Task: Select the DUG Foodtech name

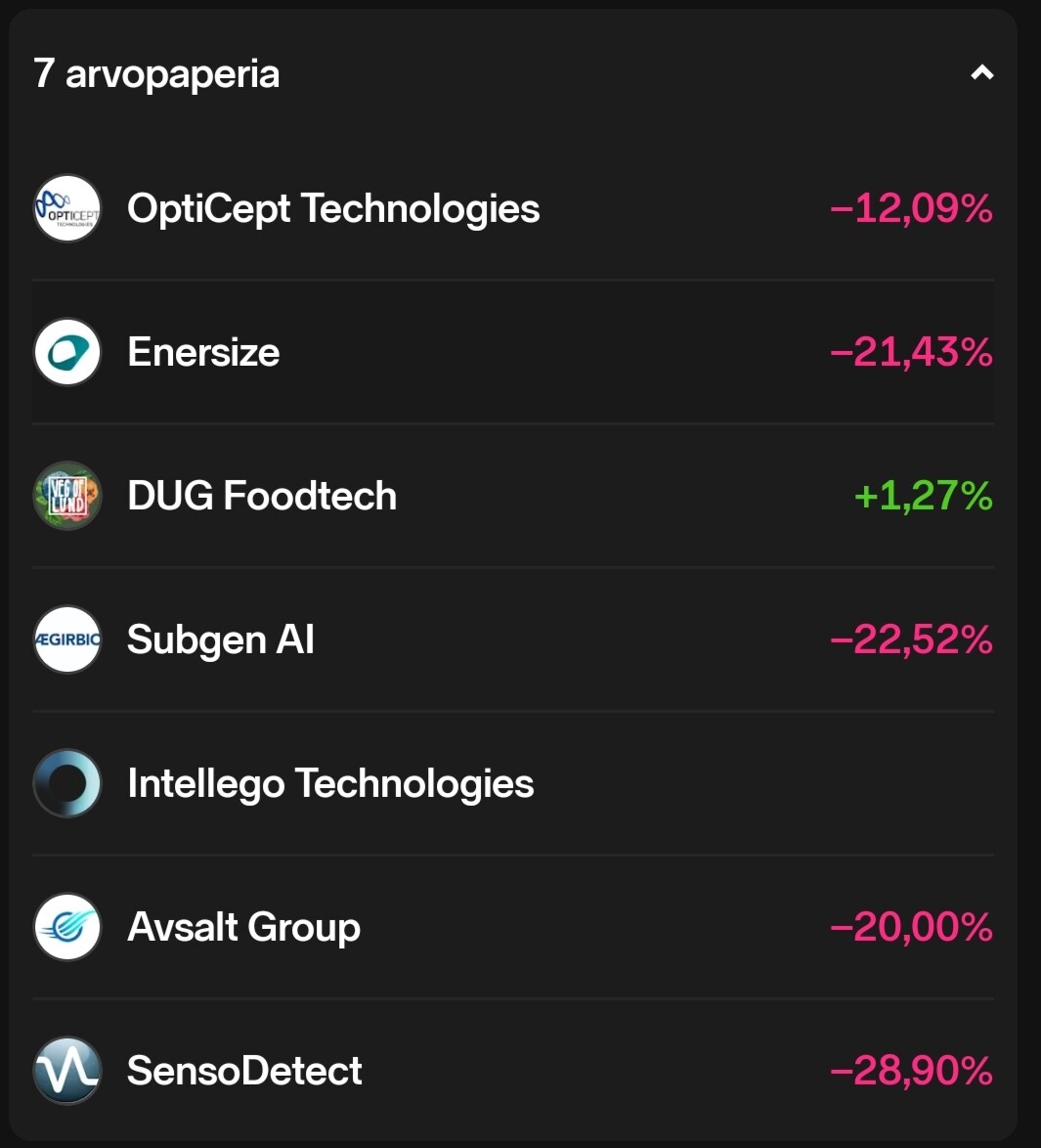Action: pos(262,496)
